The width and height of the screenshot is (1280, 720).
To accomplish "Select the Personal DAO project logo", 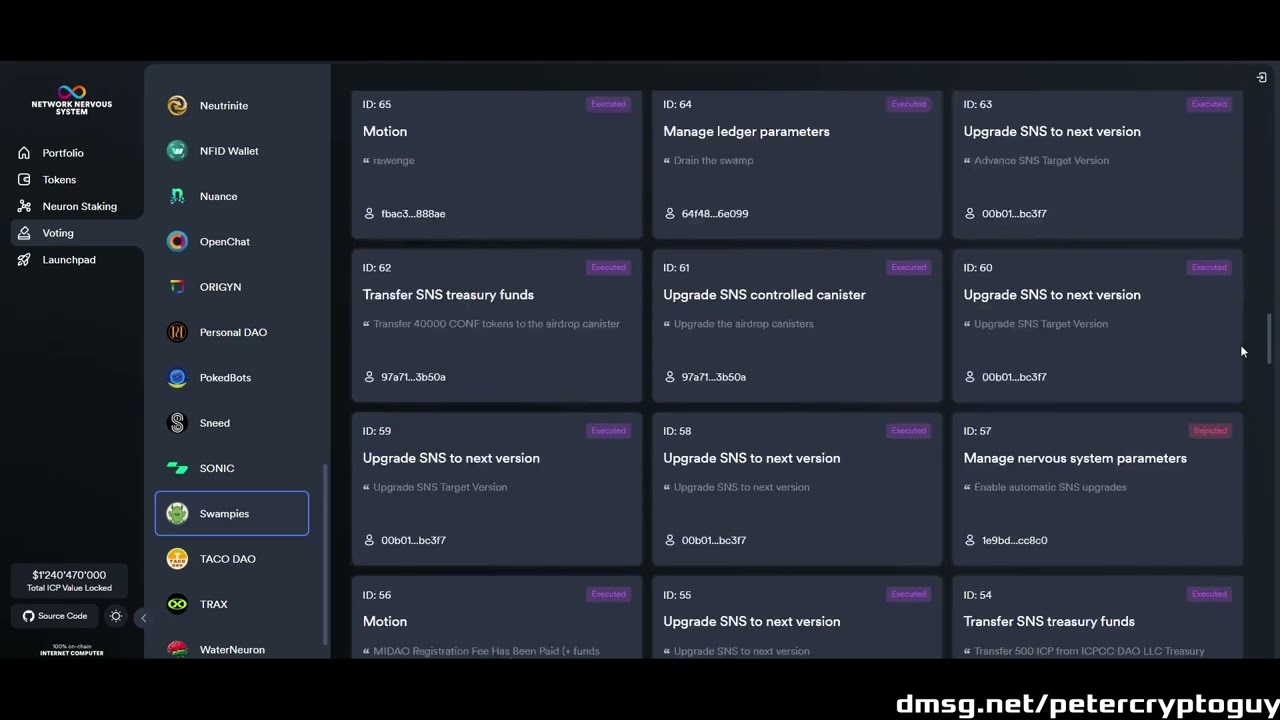I will click(177, 332).
